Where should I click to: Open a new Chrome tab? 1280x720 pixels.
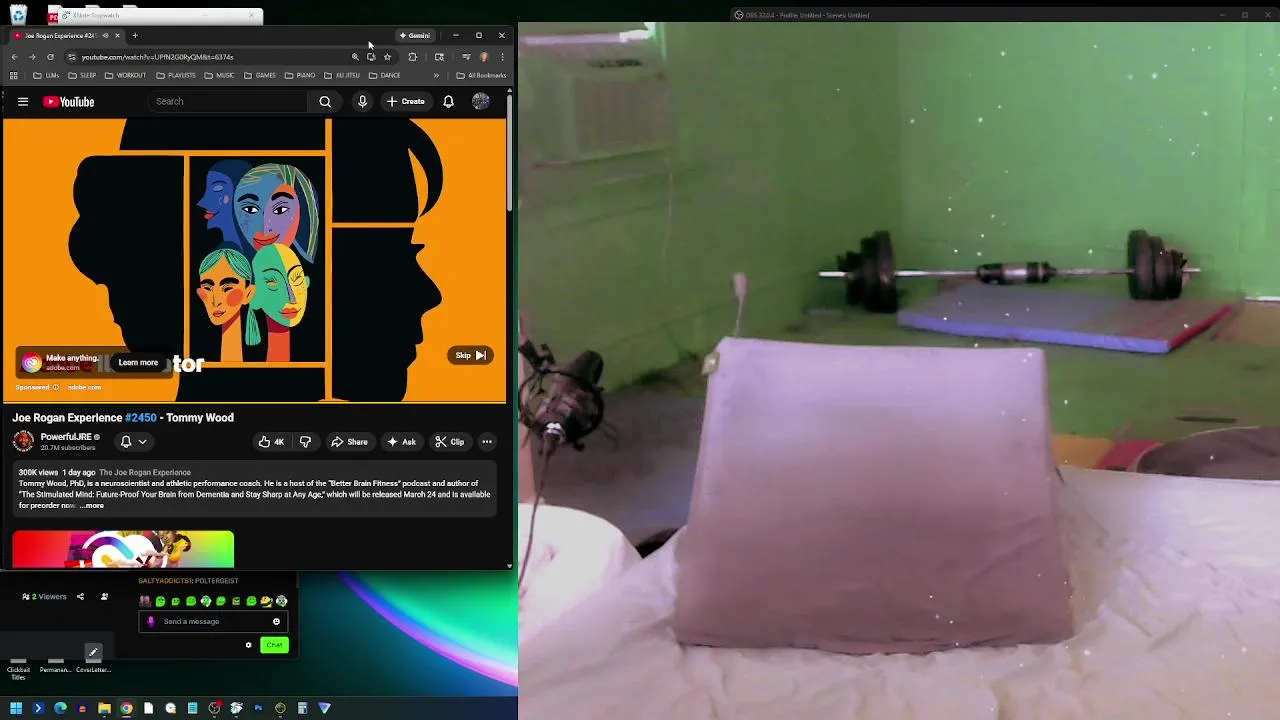pyautogui.click(x=135, y=35)
